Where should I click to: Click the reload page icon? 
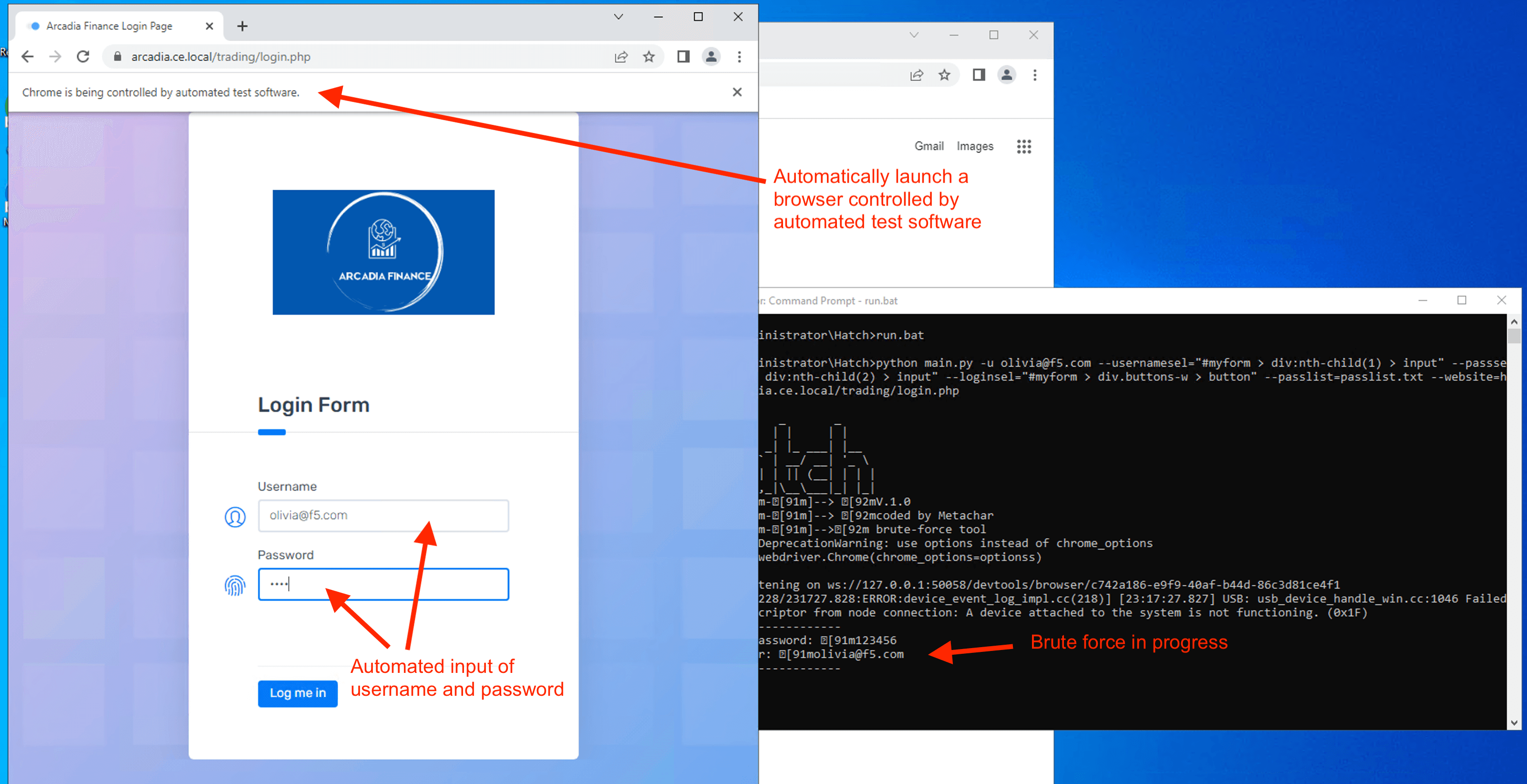coord(83,57)
